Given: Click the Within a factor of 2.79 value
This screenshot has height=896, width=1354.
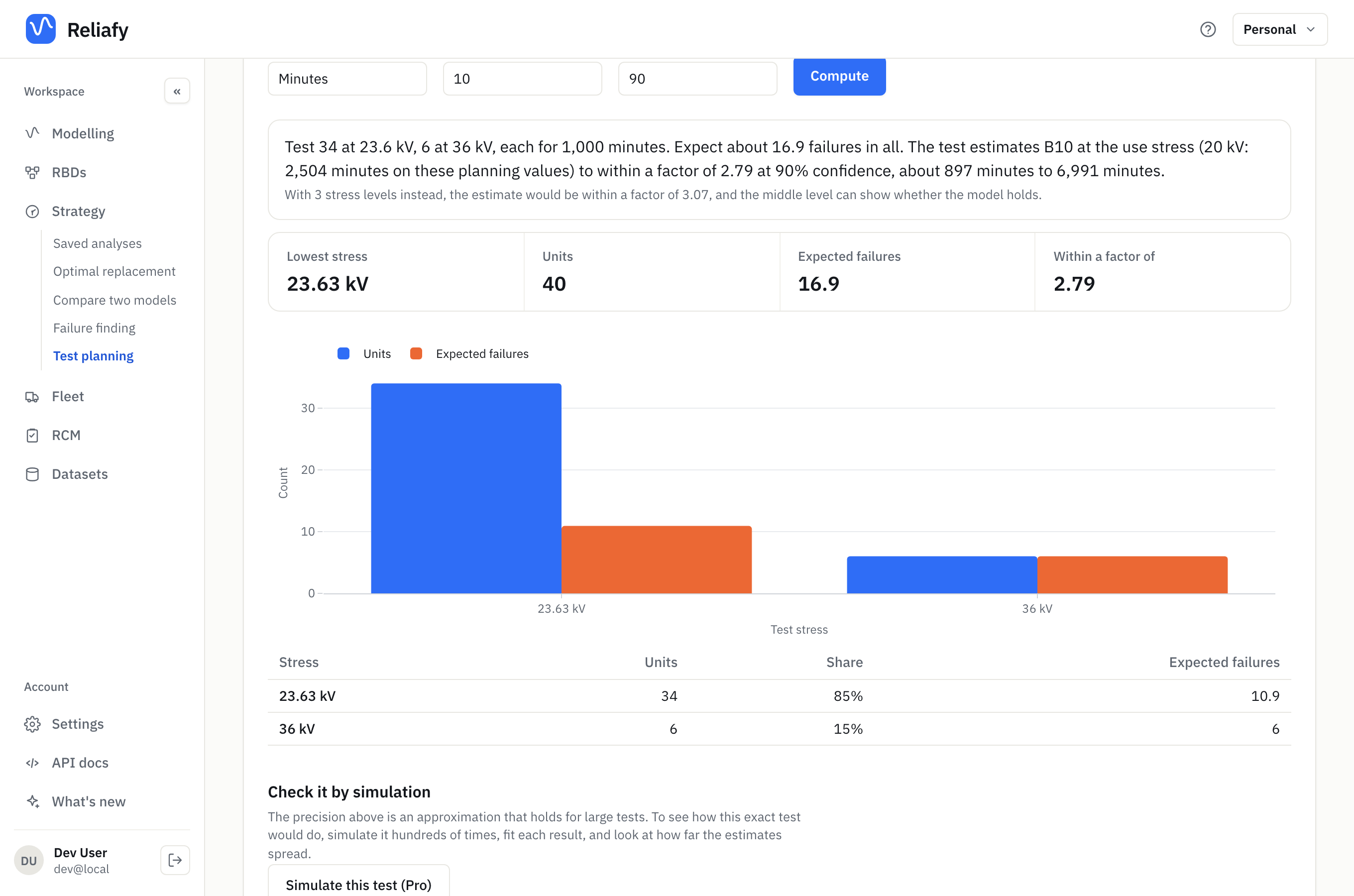Looking at the screenshot, I should 1074,284.
